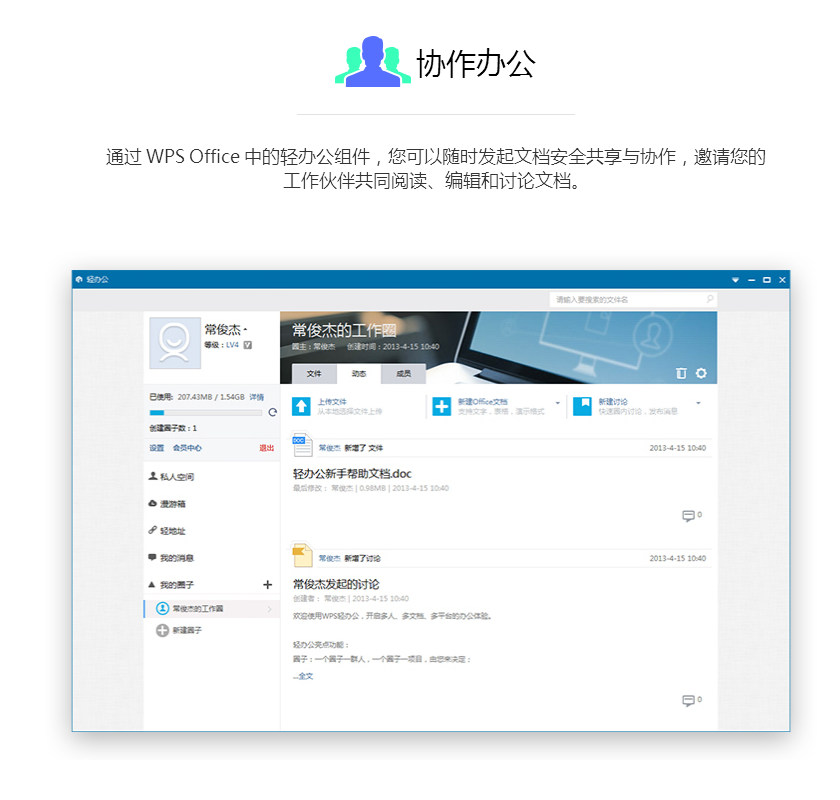Select 常俊杰的工作圈 in the sidebar
This screenshot has height=800, width=840.
click(198, 608)
